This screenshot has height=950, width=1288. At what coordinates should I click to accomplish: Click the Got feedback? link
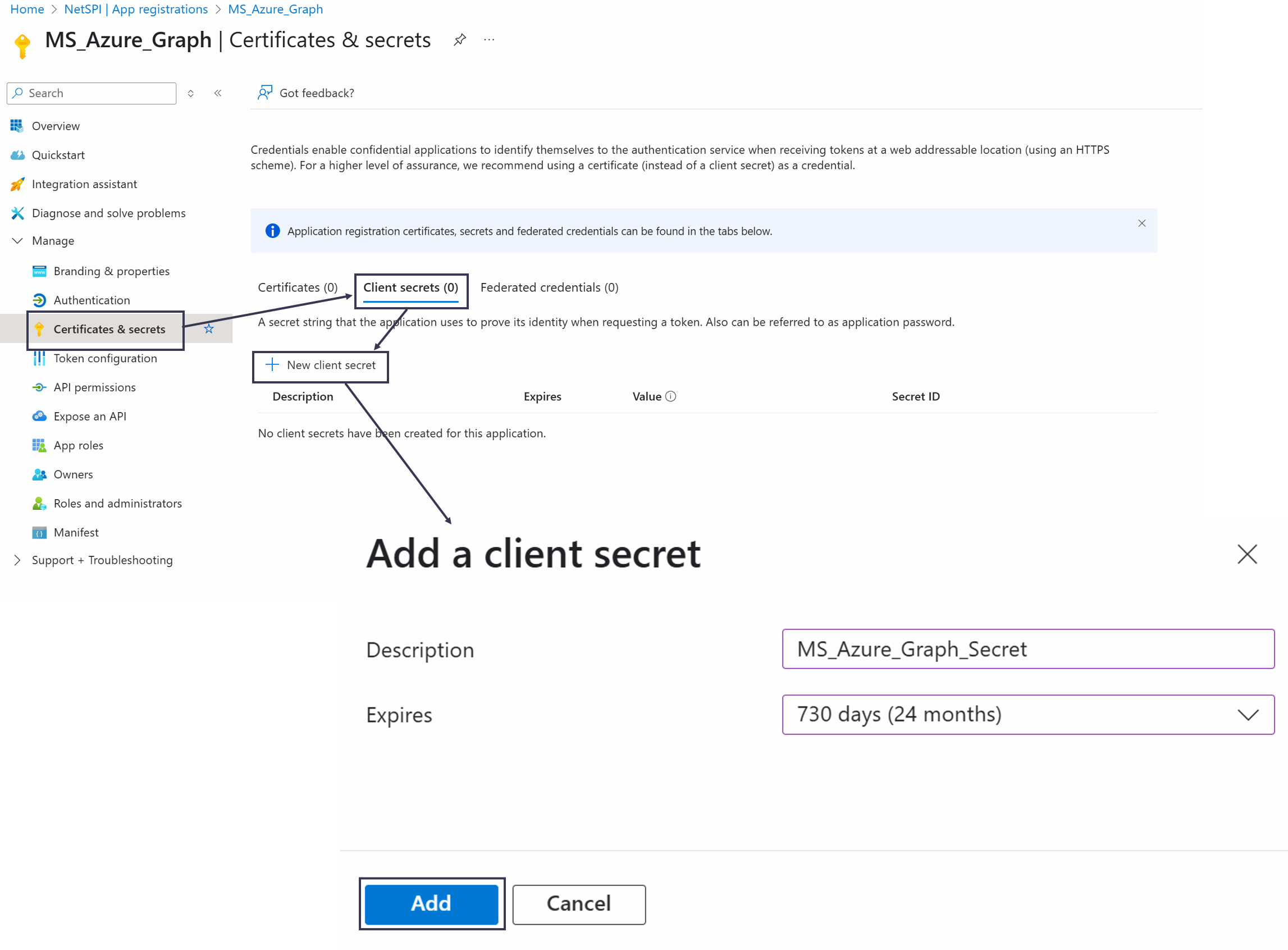tap(317, 93)
